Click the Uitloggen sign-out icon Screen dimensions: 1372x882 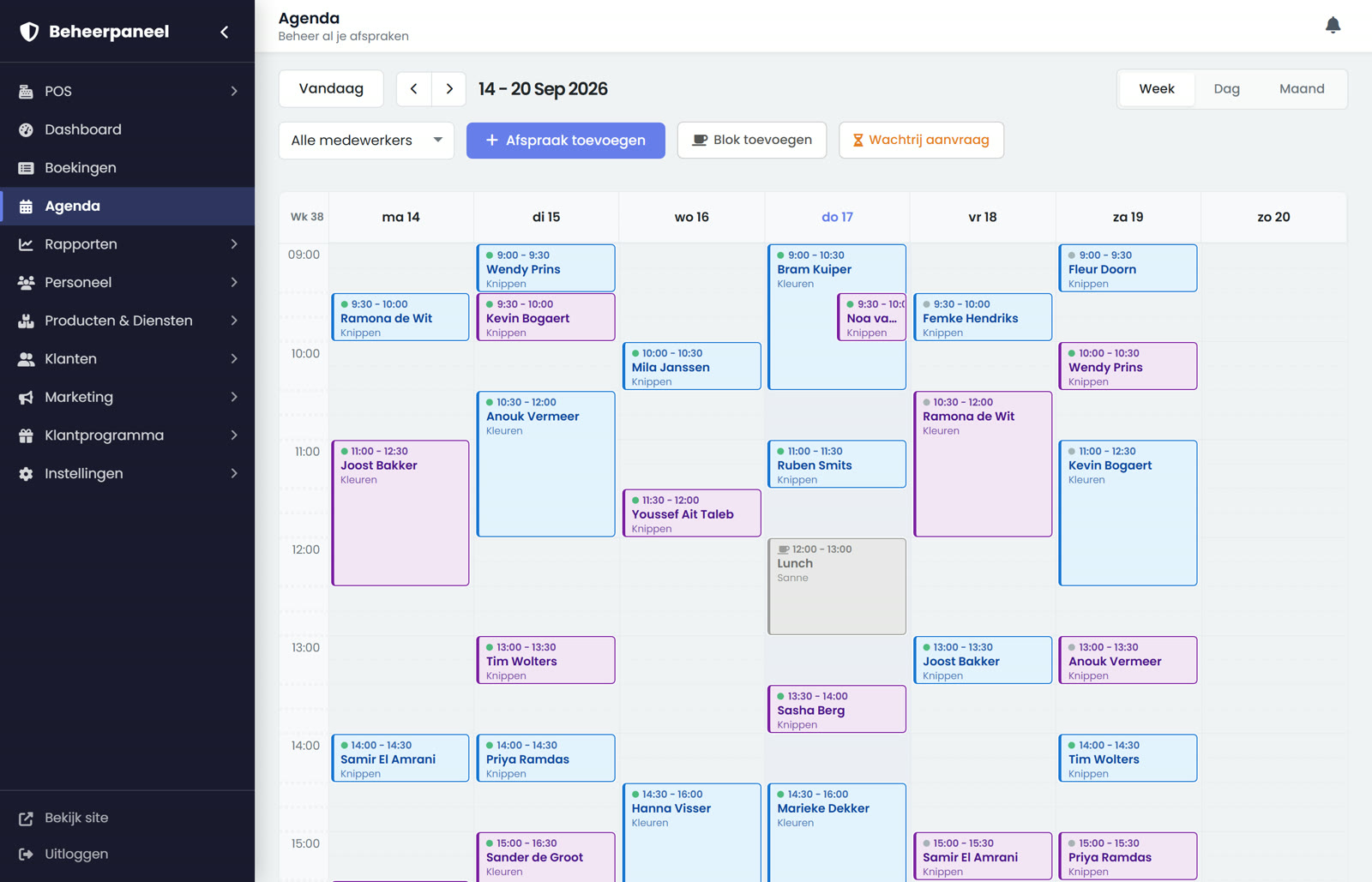click(x=26, y=855)
